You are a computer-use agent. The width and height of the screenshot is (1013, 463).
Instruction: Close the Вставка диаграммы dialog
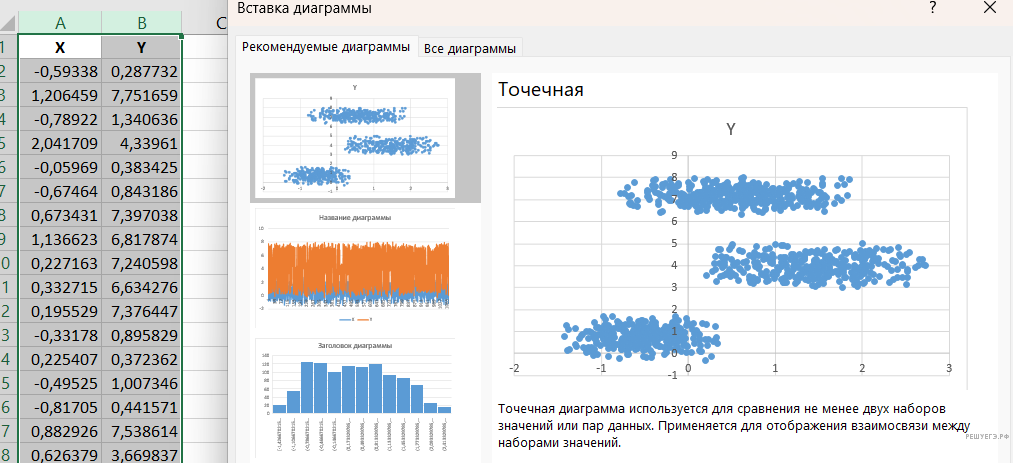(x=989, y=9)
